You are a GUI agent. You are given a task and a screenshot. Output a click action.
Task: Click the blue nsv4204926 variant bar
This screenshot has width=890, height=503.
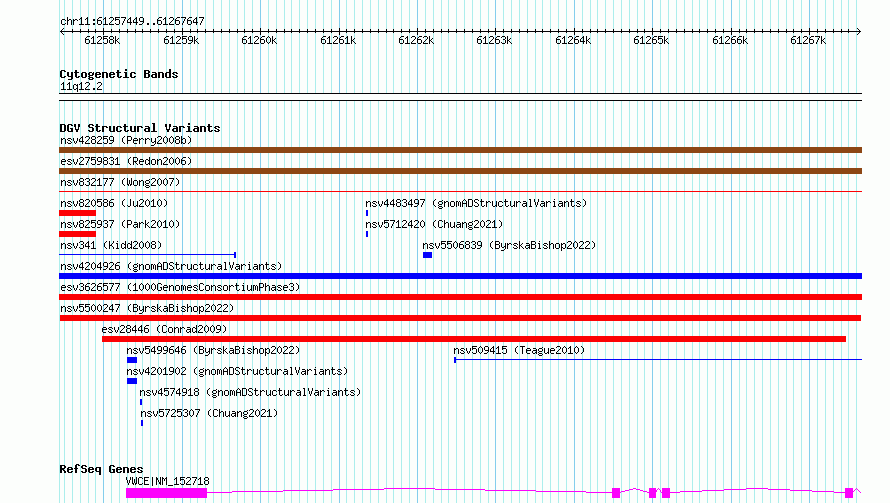tap(460, 276)
